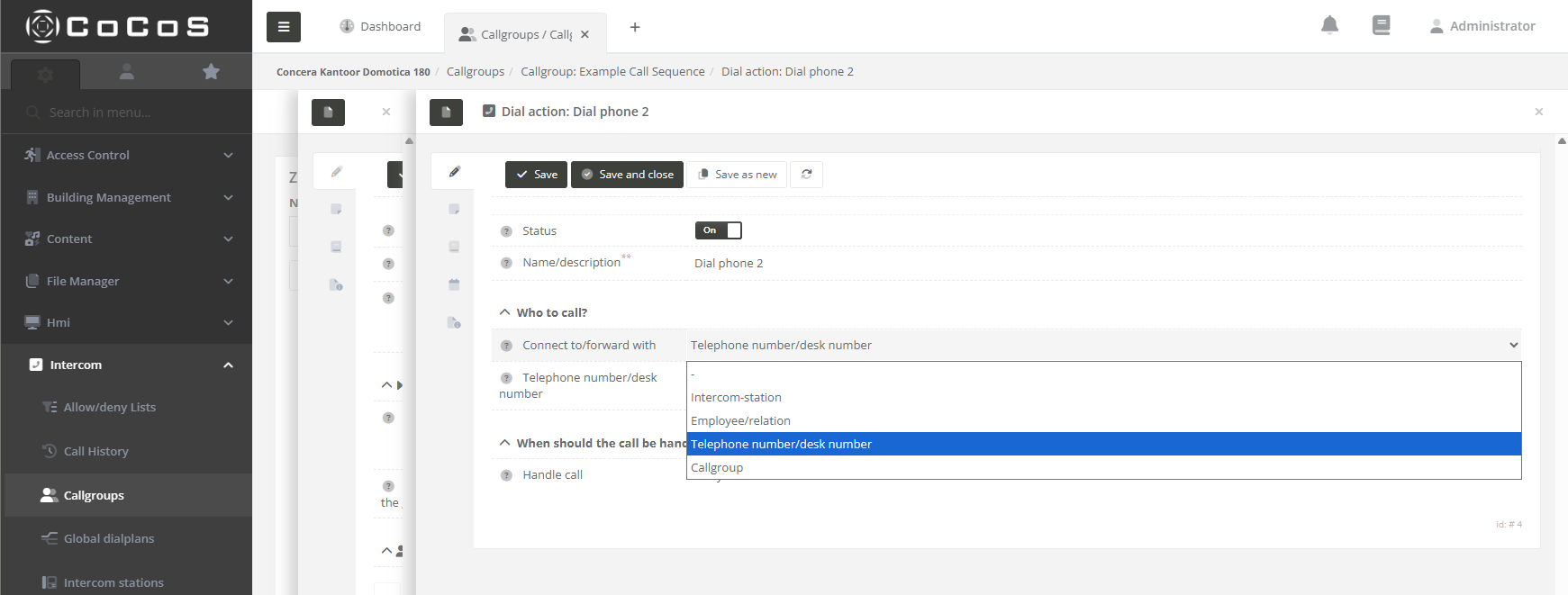Click Callgroups breadcrumb link
1568x595 pixels.
(x=475, y=72)
